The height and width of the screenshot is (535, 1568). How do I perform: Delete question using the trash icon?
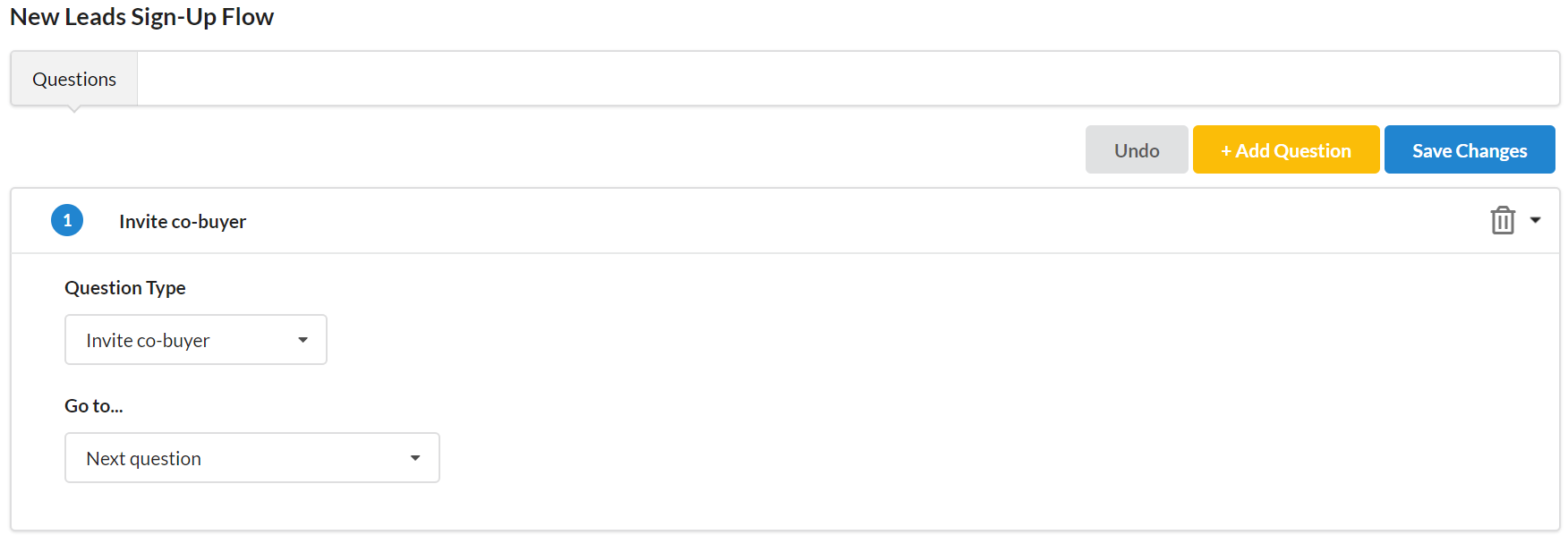click(1502, 220)
